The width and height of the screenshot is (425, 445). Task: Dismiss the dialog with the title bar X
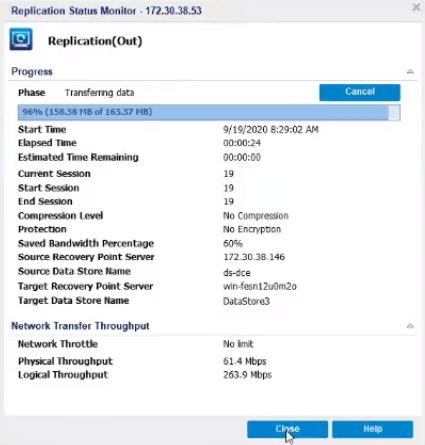[416, 7]
